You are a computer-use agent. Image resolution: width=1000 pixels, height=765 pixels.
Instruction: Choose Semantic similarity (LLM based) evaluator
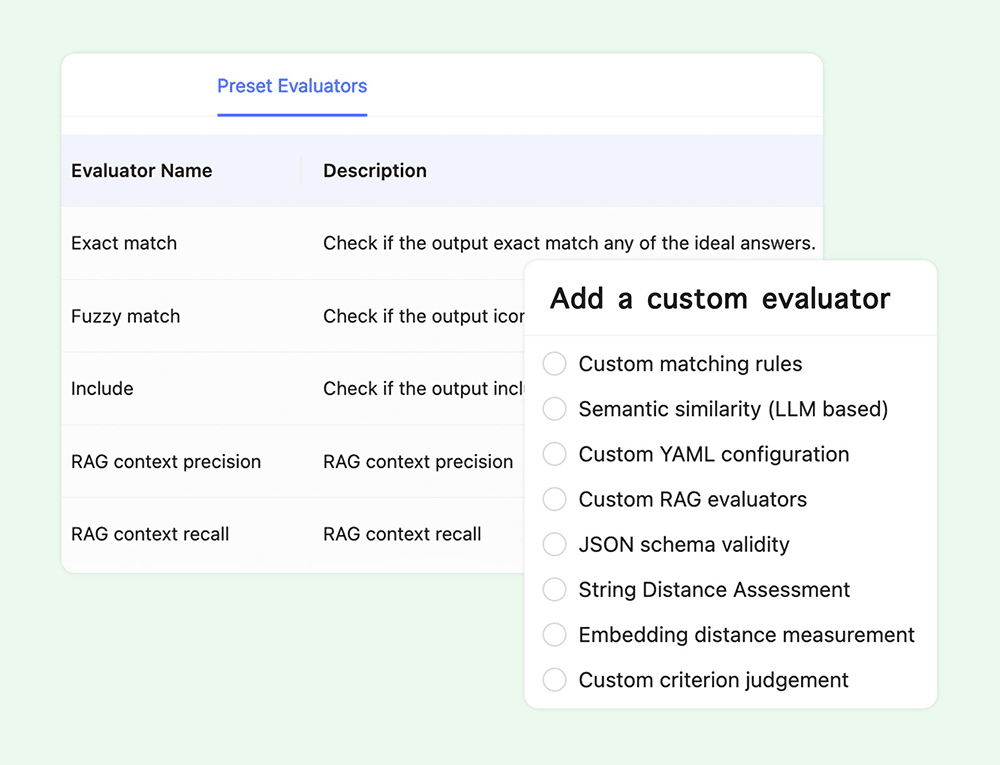click(x=554, y=409)
